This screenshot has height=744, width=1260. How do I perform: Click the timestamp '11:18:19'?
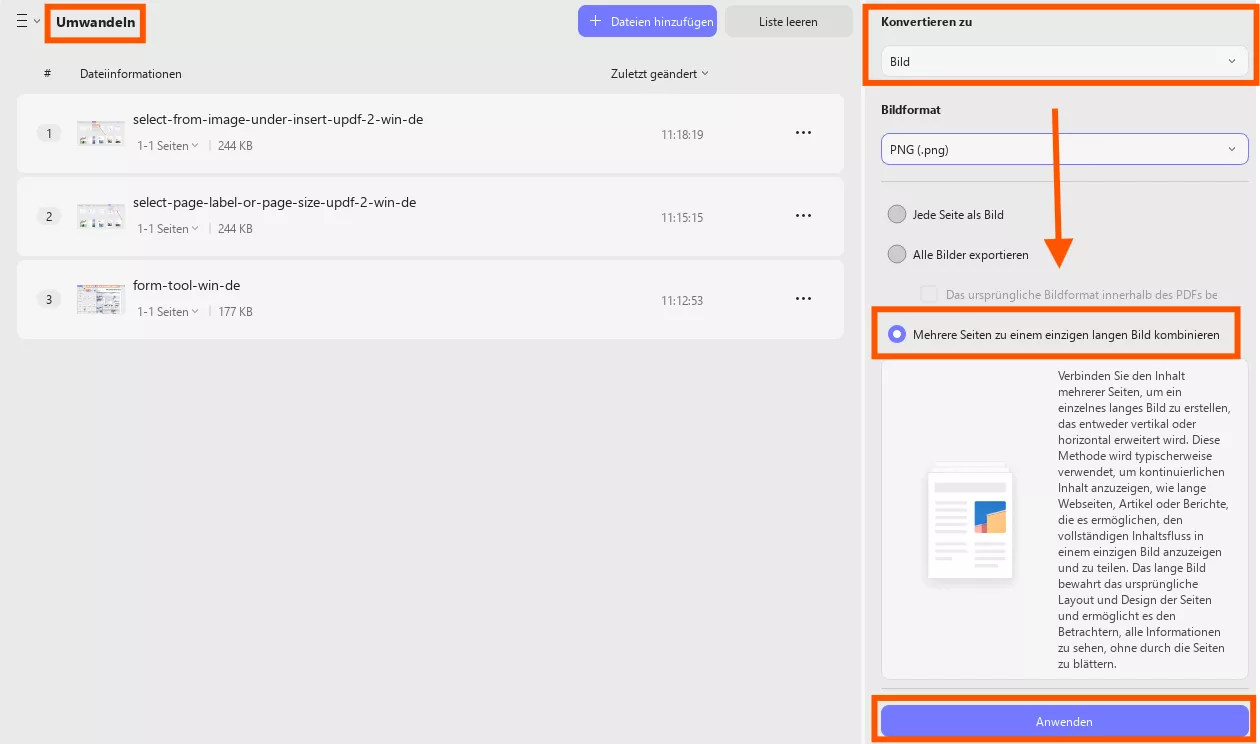pyautogui.click(x=682, y=134)
